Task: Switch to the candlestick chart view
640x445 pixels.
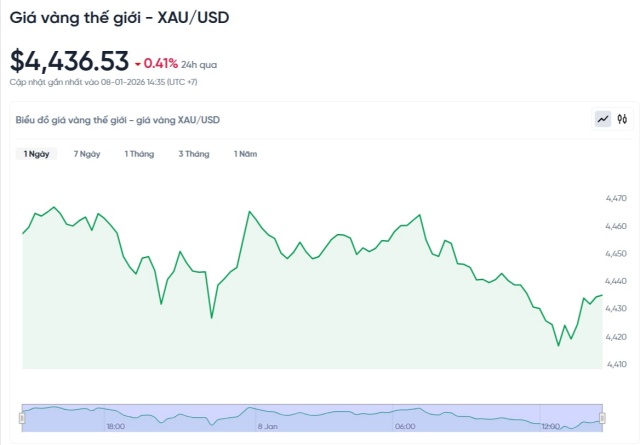Action: click(x=622, y=119)
